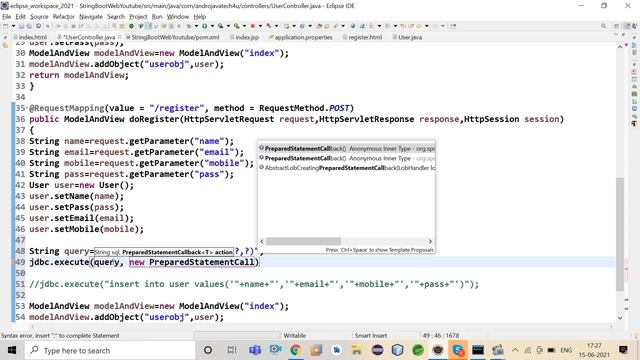
Task: Select second PreparedStatementCallback Anonymous Inner Type proposal
Action: coord(347,158)
